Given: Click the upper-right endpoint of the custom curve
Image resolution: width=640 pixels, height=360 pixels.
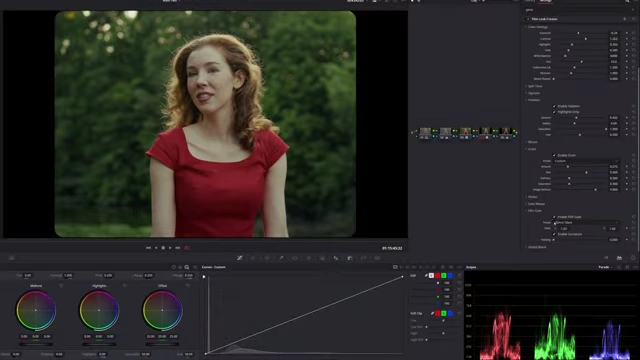Looking at the screenshot, I should click(402, 277).
